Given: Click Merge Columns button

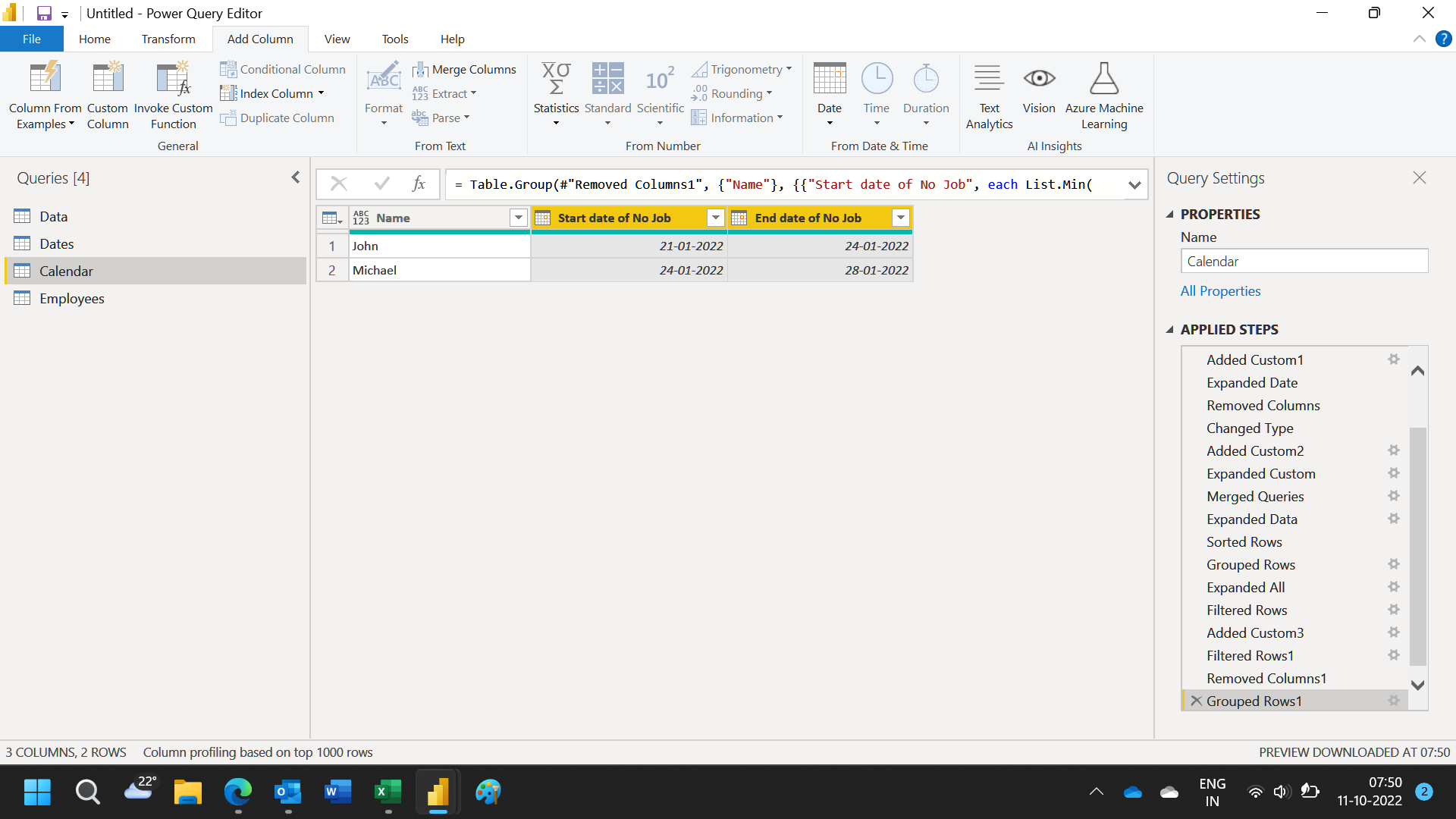Looking at the screenshot, I should pos(464,69).
